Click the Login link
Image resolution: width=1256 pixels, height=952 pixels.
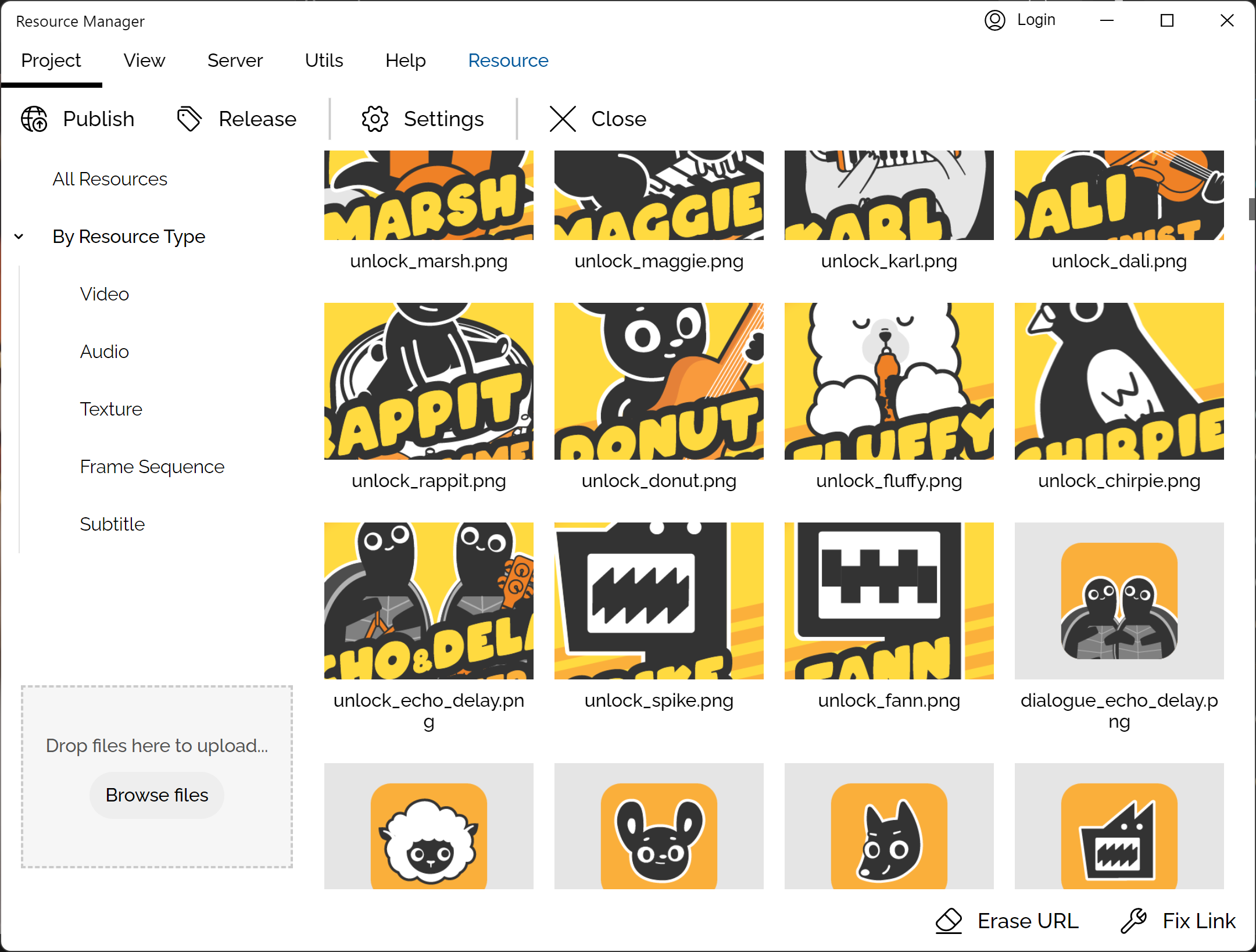pos(1036,20)
